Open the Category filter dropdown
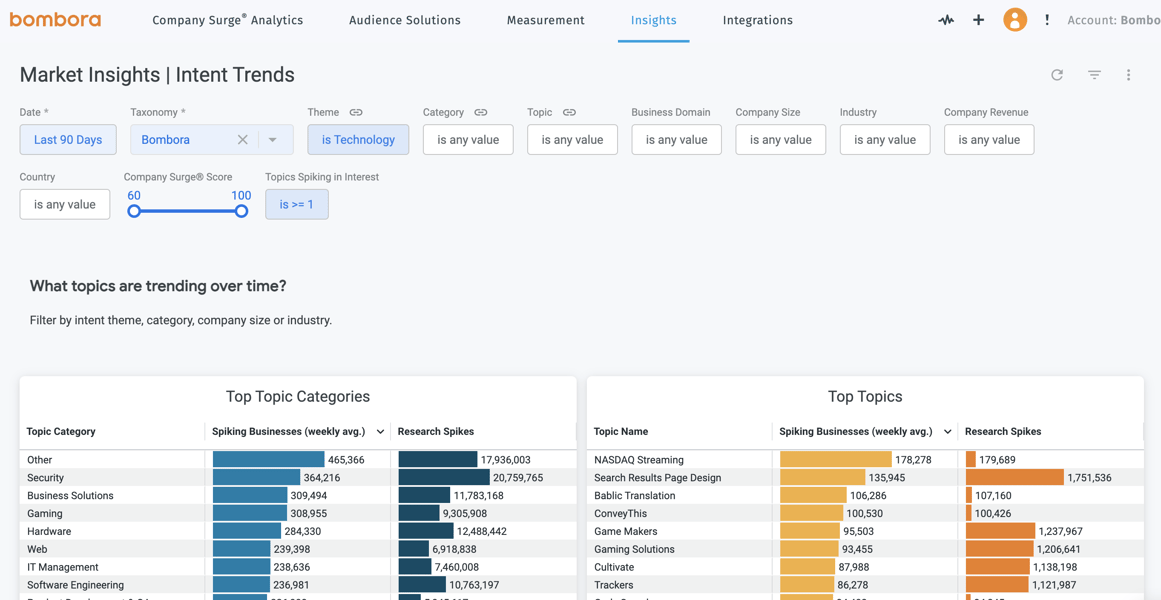 [467, 139]
